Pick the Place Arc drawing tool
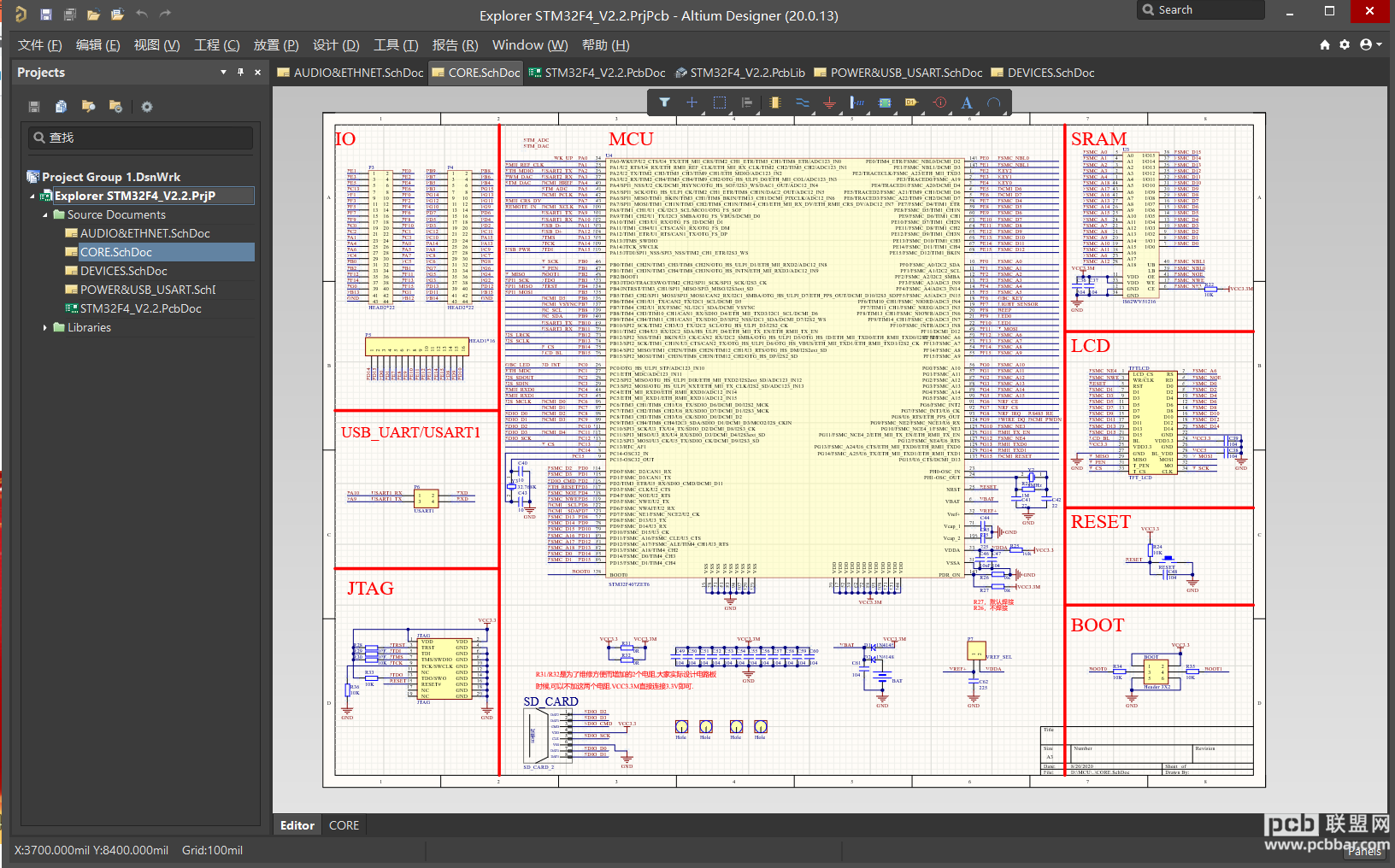Image resolution: width=1395 pixels, height=868 pixels. (x=994, y=103)
